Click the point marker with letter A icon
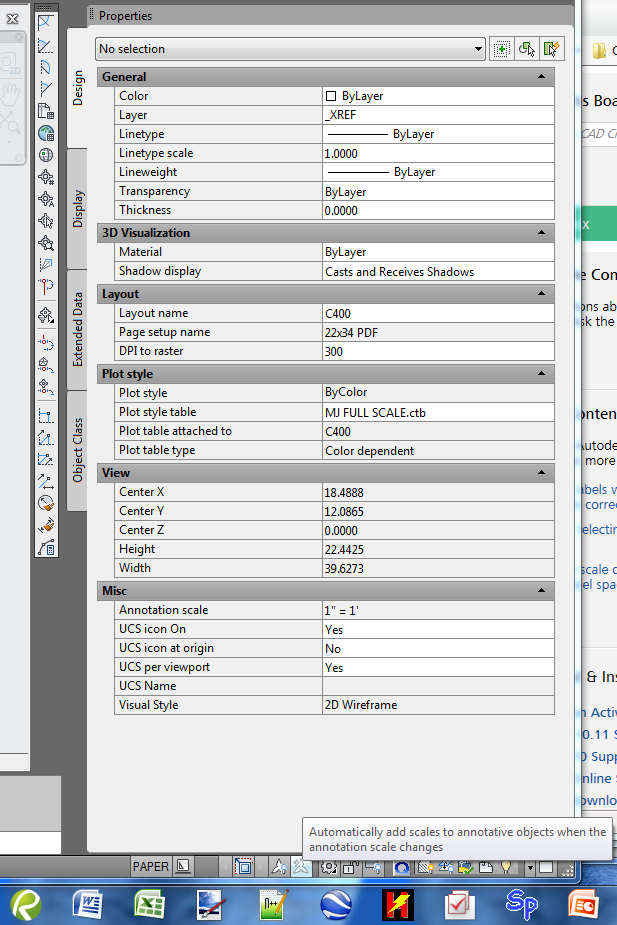The image size is (617, 925). (46, 199)
